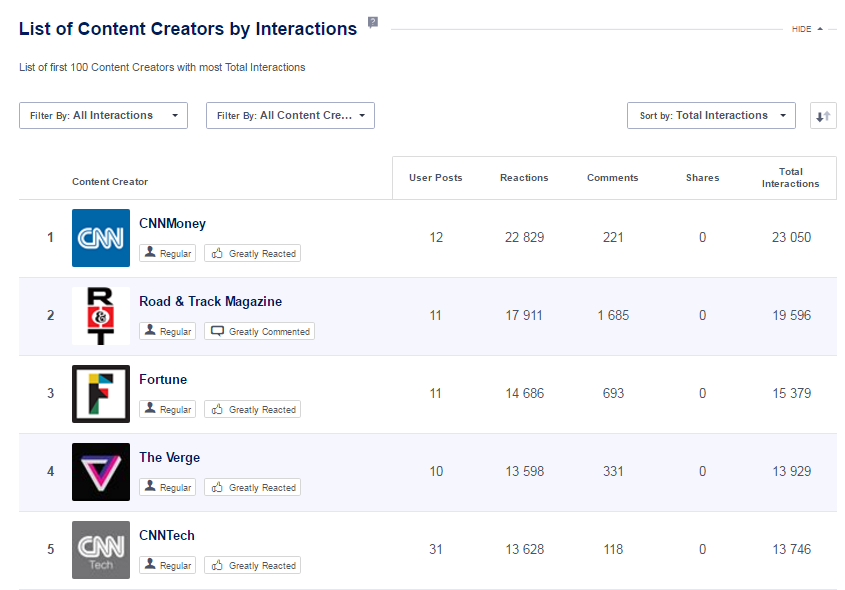
Task: Click the CNN logo thumbnail
Action: [100, 238]
